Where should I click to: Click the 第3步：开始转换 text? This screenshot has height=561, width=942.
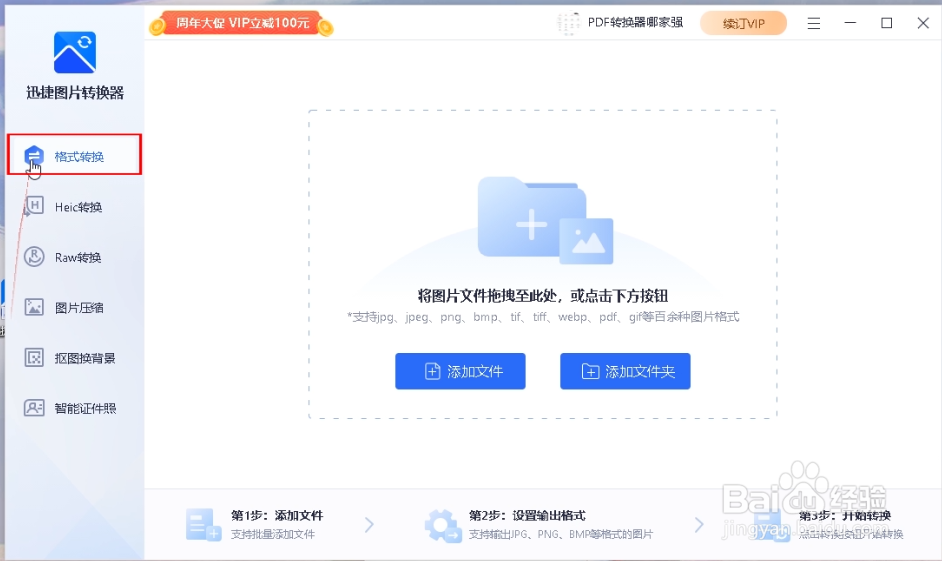(x=845, y=515)
